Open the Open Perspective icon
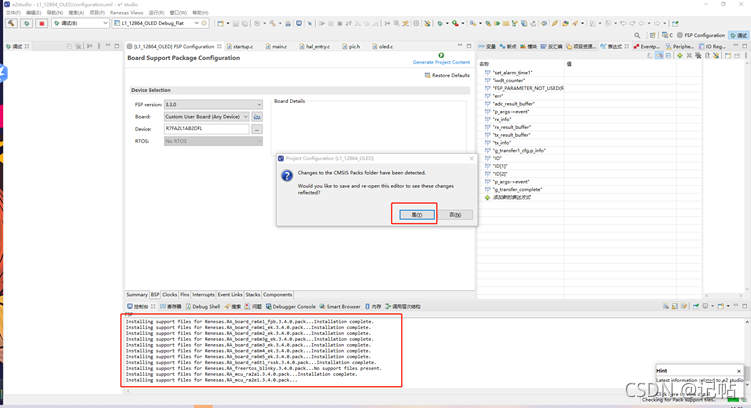 tap(653, 35)
